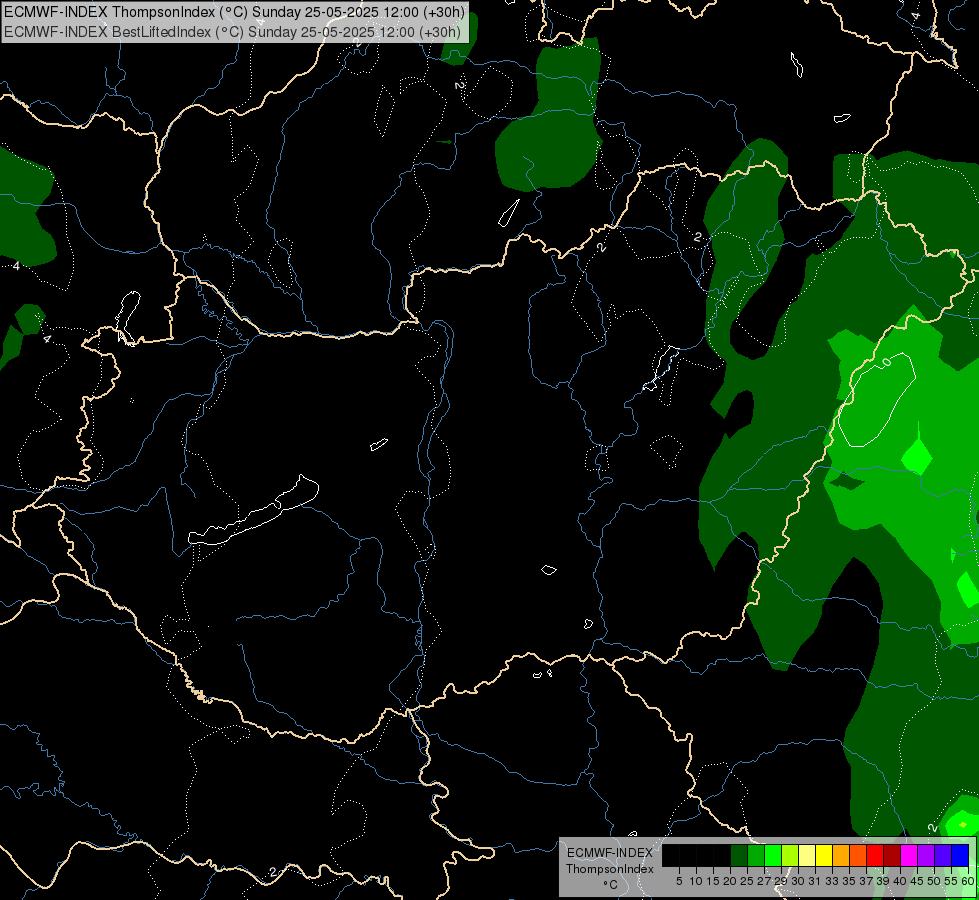Click the elongated lake outline in the map
The height and width of the screenshot is (900, 979).
(x=253, y=511)
